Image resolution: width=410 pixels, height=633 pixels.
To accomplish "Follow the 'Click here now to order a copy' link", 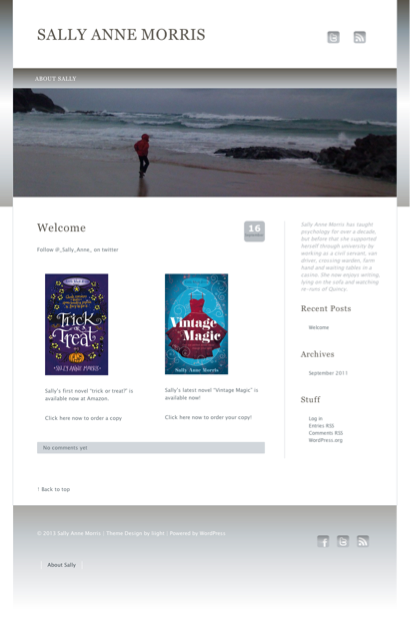I will tap(83, 418).
